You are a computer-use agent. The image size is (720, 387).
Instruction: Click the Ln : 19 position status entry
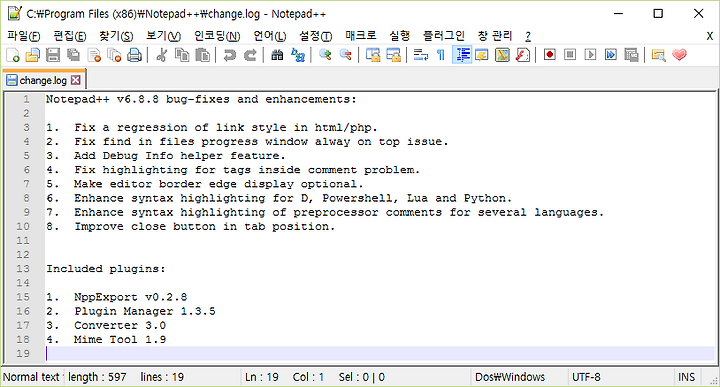pyautogui.click(x=262, y=377)
